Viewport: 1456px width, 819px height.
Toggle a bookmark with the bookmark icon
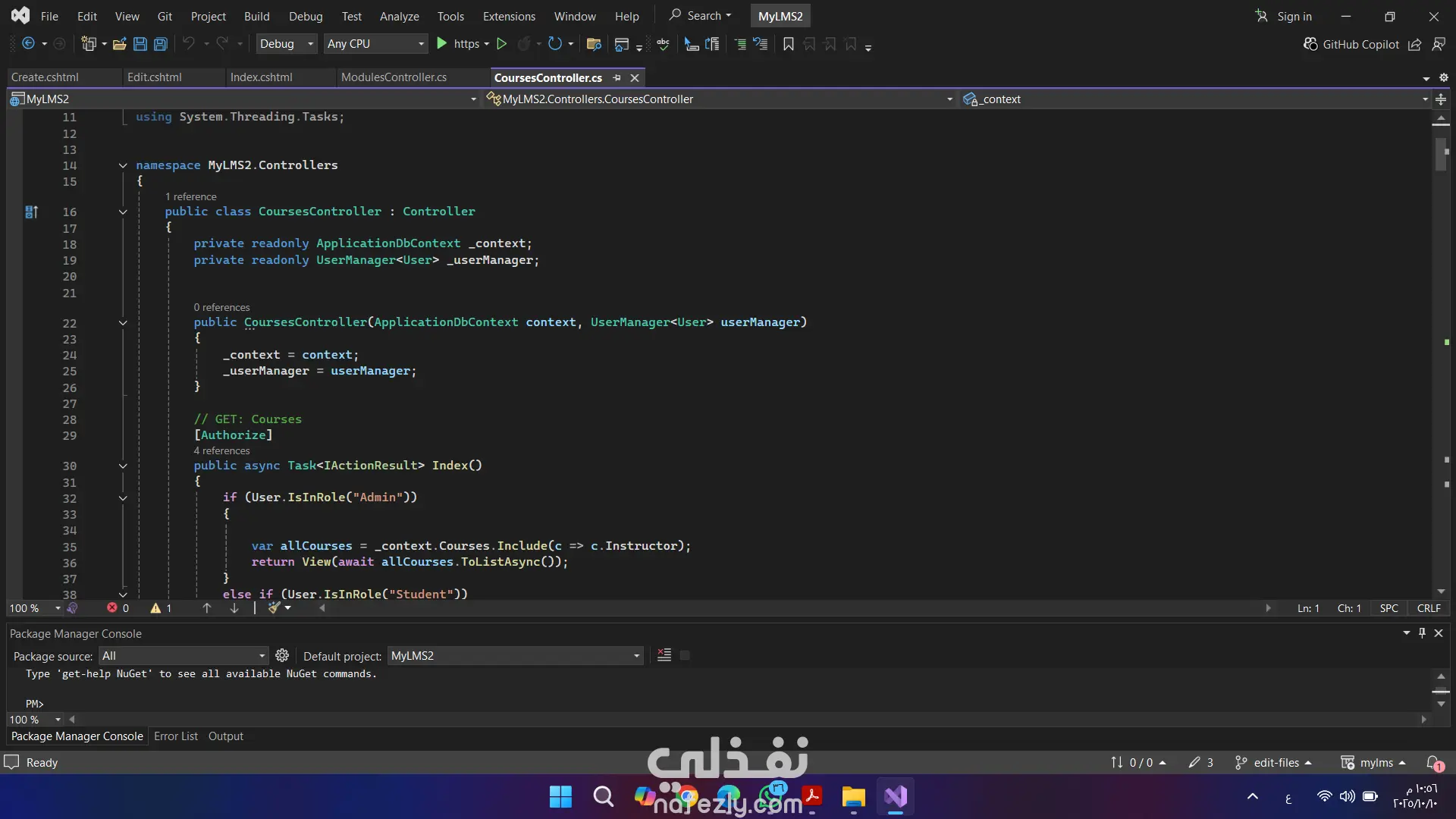click(789, 44)
